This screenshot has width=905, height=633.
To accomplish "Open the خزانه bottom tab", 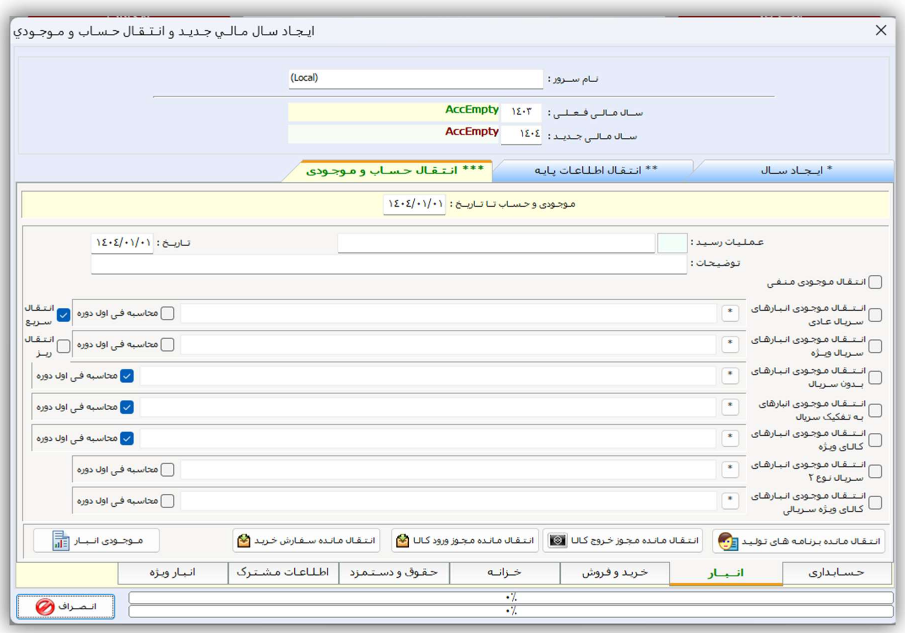I will click(x=504, y=572).
